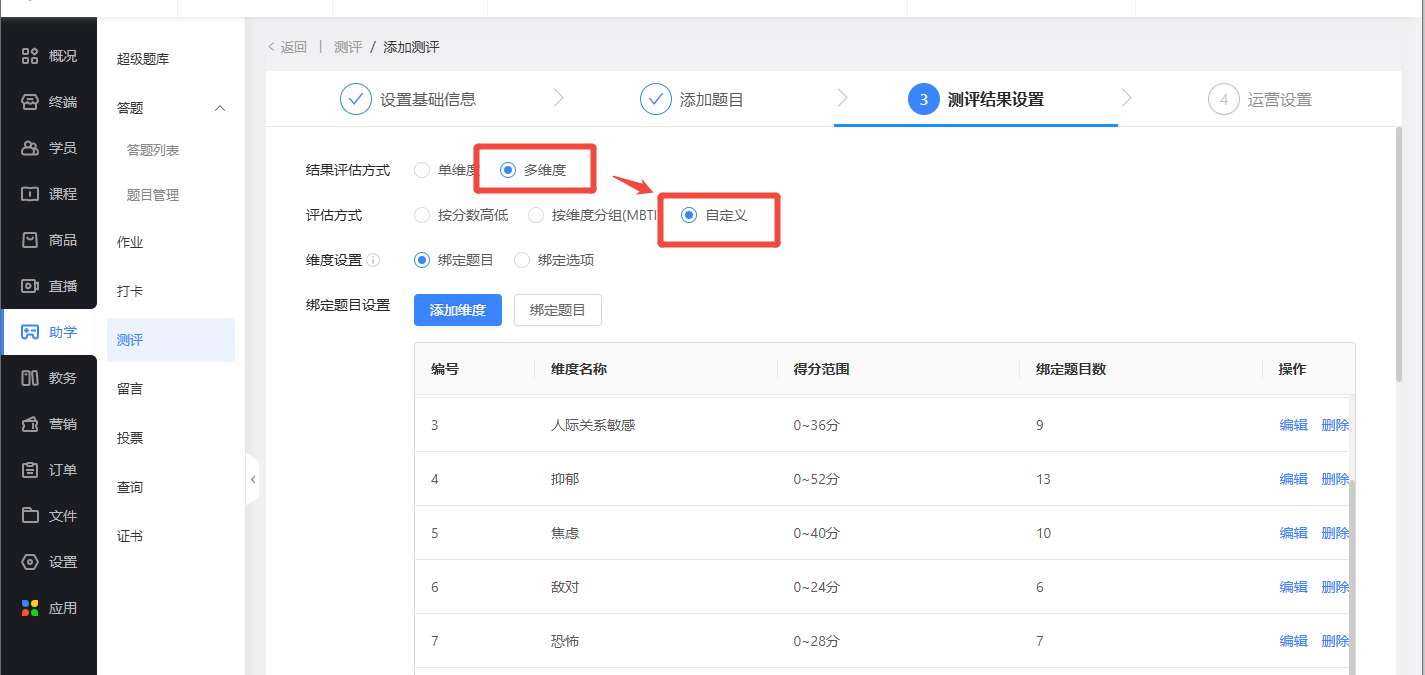Open the 商品 products sidebar icon
Screen dimensions: 1425x675
pyautogui.click(x=30, y=240)
